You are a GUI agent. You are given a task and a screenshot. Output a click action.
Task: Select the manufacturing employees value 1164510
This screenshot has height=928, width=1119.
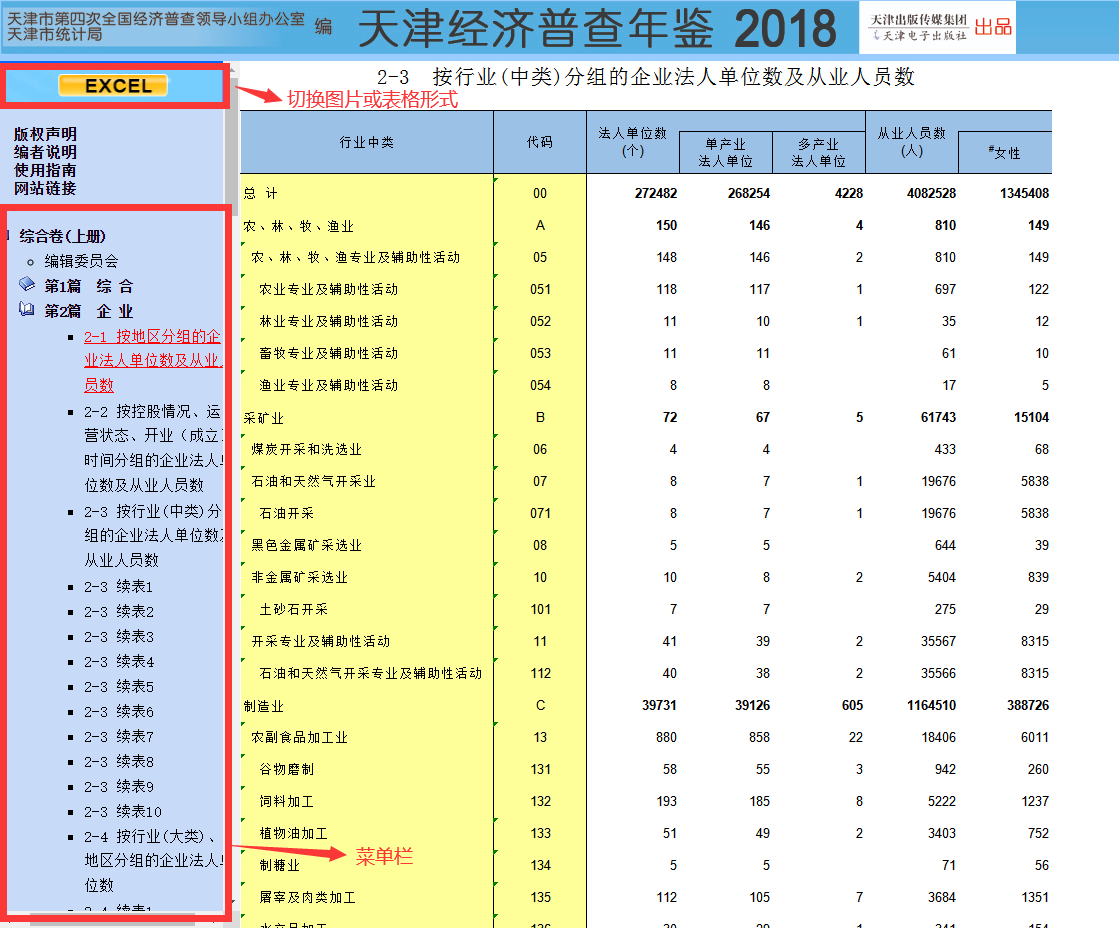[931, 705]
